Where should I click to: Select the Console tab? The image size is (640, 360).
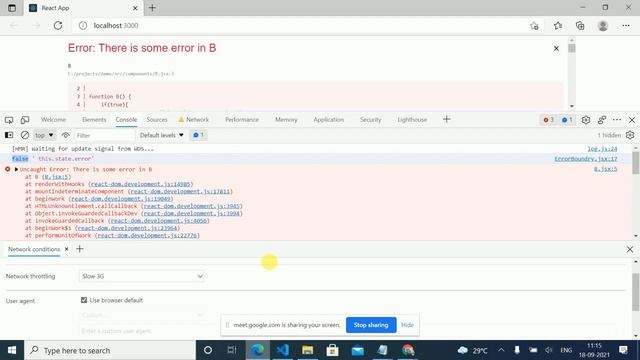[x=126, y=120]
